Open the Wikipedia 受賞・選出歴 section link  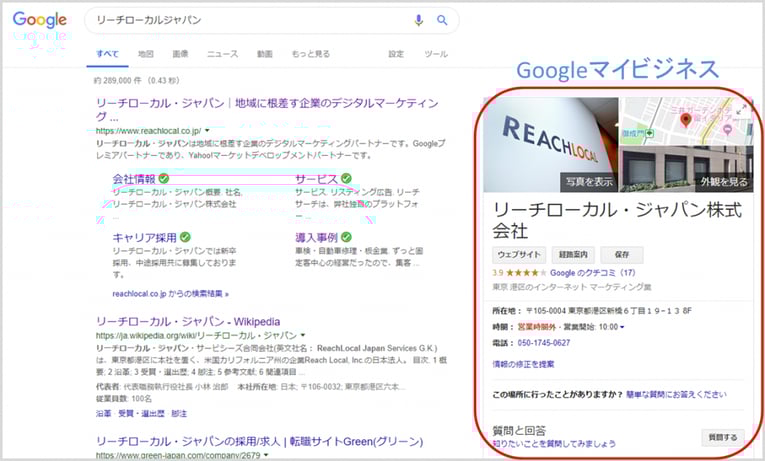[x=141, y=413]
